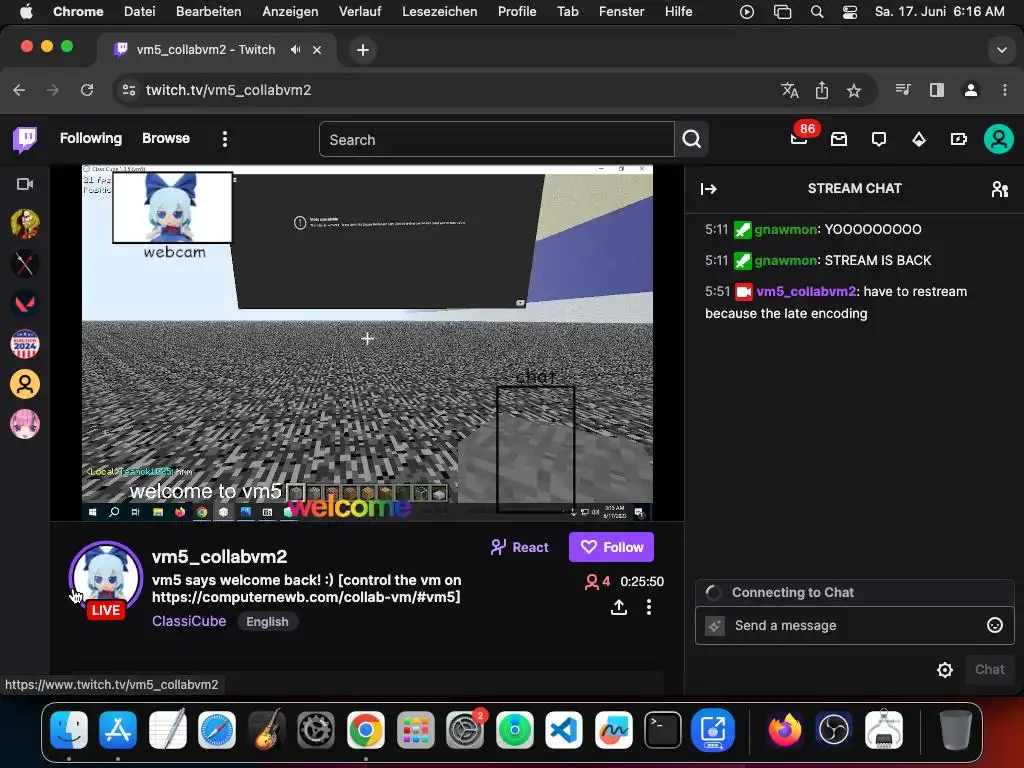
Task: Open macOS Control Center in menu bar
Action: coord(850,12)
